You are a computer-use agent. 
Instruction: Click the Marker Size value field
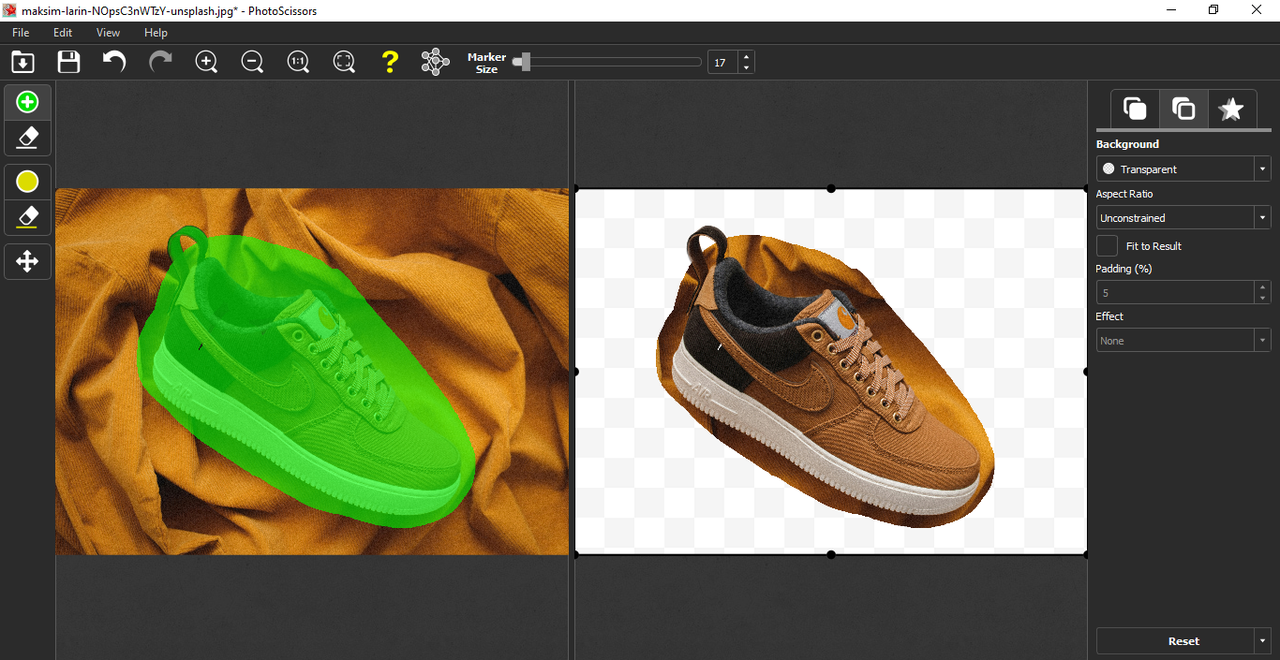pos(722,62)
